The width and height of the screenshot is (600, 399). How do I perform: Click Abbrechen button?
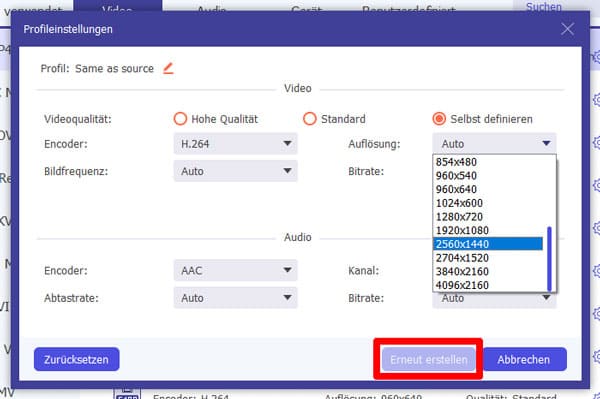(524, 360)
